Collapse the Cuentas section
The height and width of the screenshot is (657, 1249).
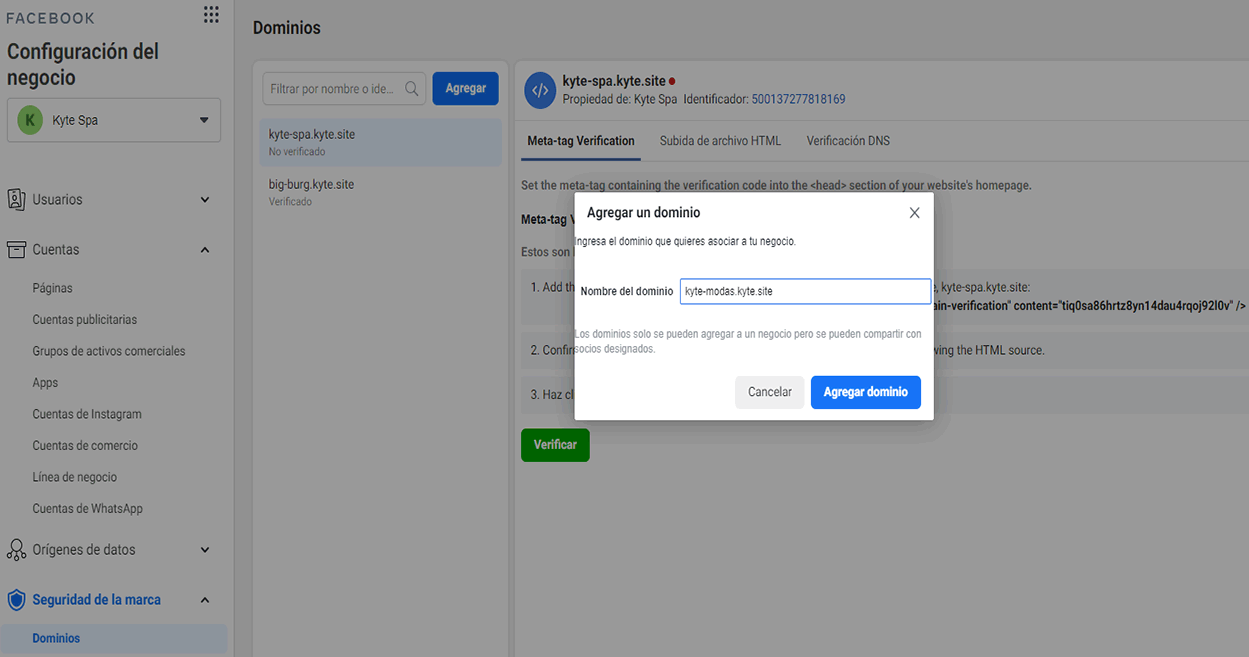205,250
